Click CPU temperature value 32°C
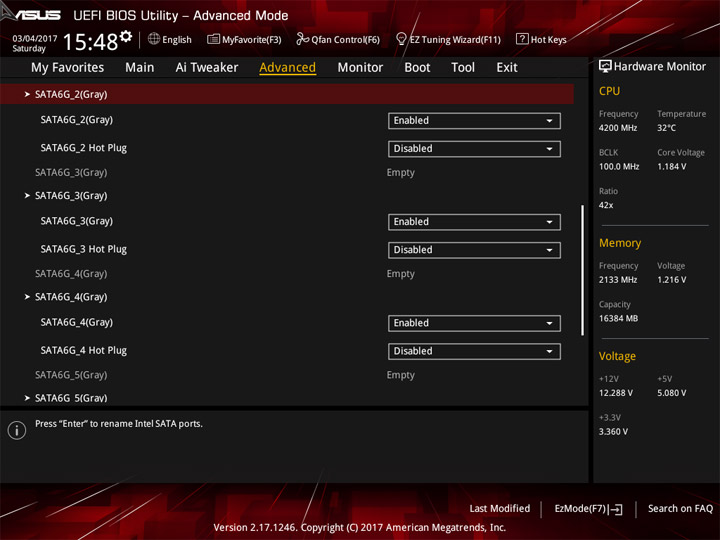Screen dimensions: 720x540 [x=666, y=128]
